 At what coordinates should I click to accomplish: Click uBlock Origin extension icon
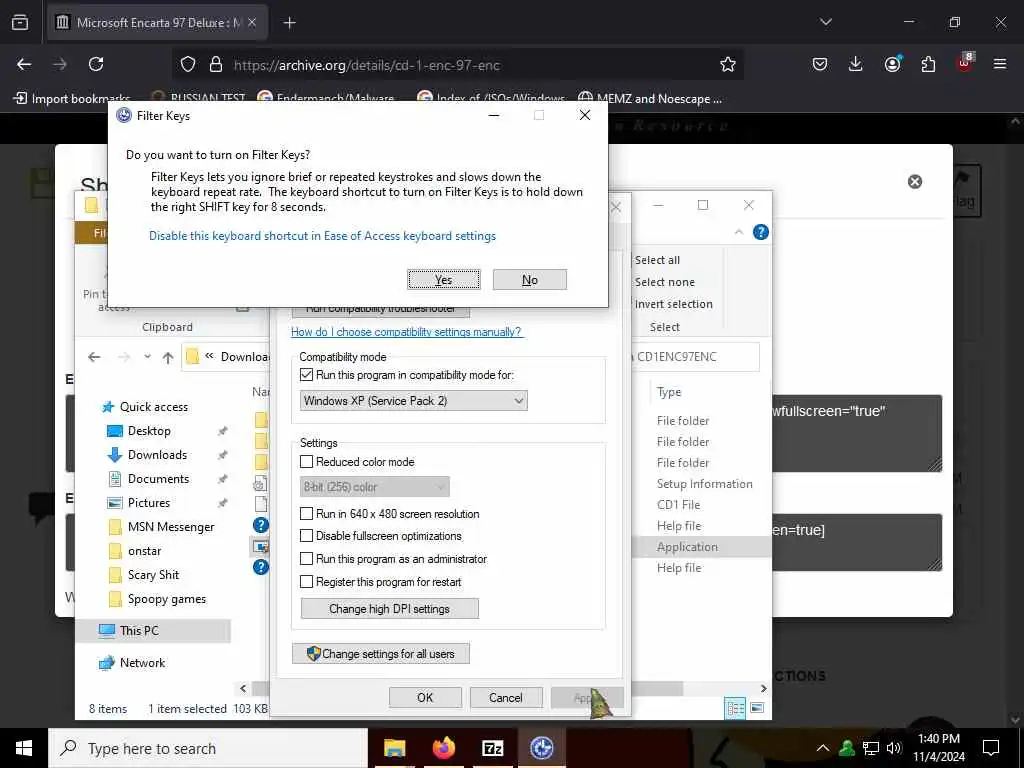pyautogui.click(x=965, y=62)
